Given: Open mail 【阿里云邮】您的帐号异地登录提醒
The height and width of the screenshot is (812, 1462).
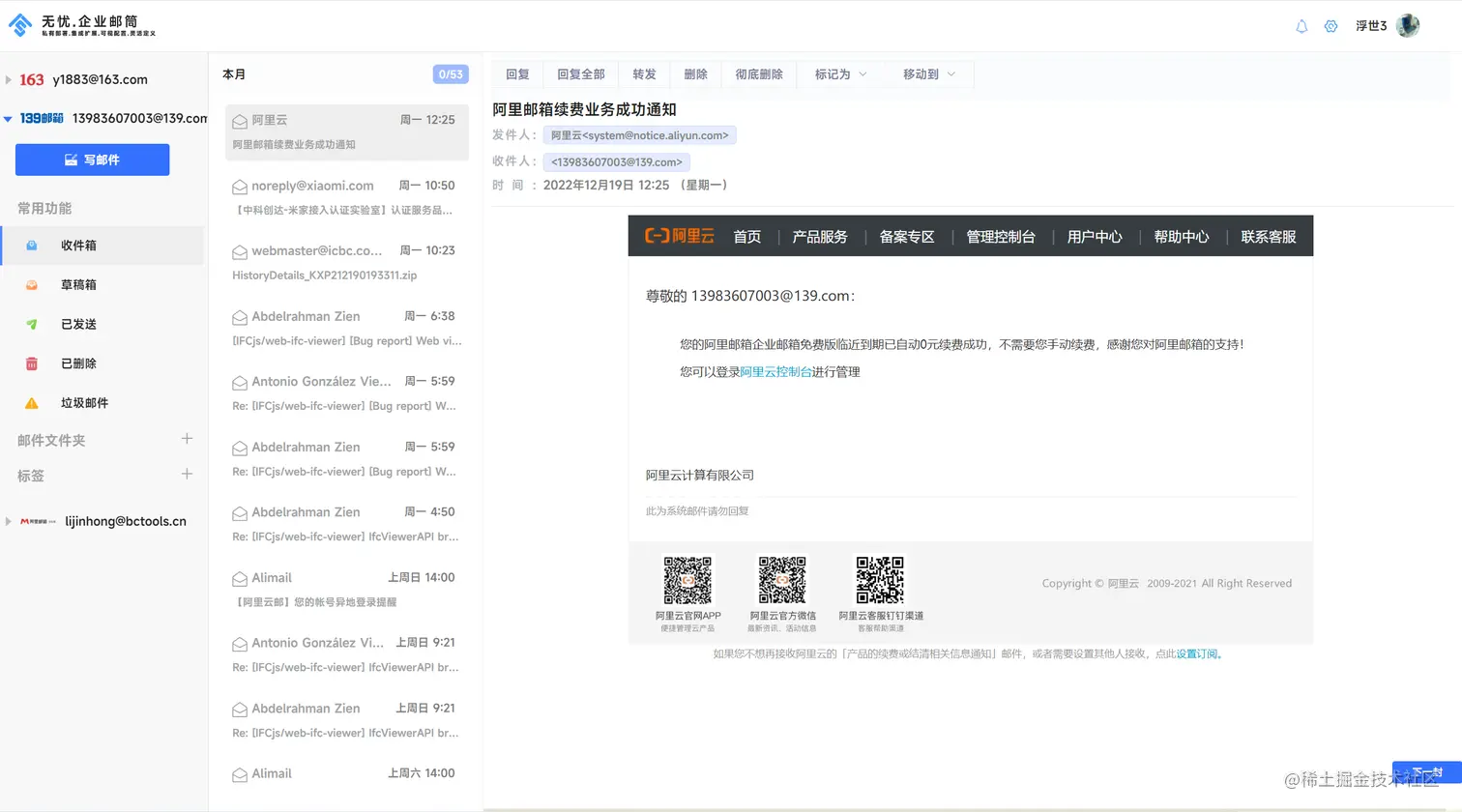Looking at the screenshot, I should coord(347,590).
